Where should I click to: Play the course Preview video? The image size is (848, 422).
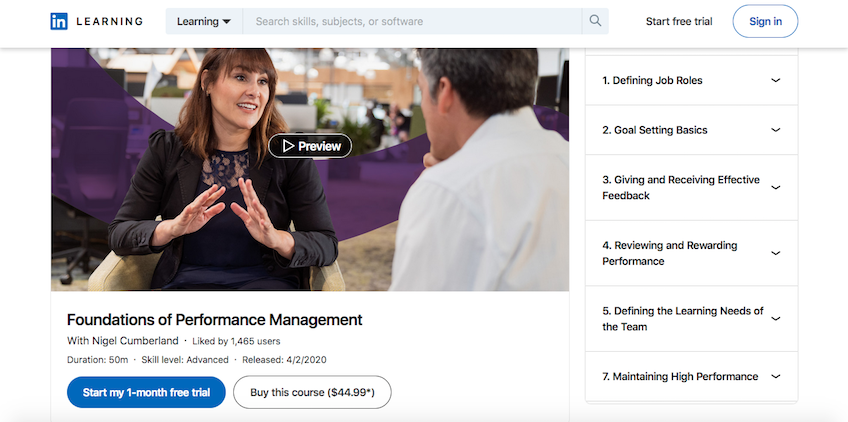click(310, 146)
